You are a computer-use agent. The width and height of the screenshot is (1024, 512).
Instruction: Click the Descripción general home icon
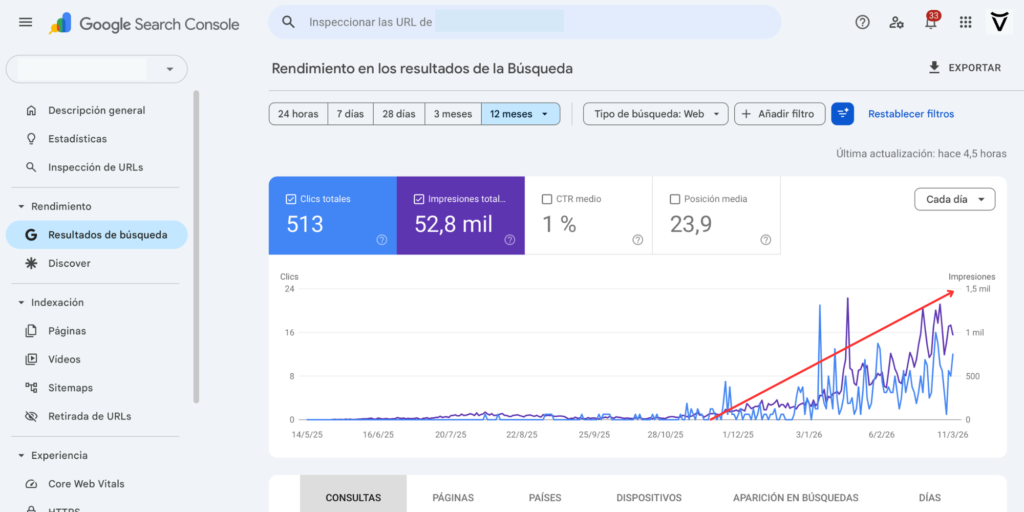tap(31, 110)
